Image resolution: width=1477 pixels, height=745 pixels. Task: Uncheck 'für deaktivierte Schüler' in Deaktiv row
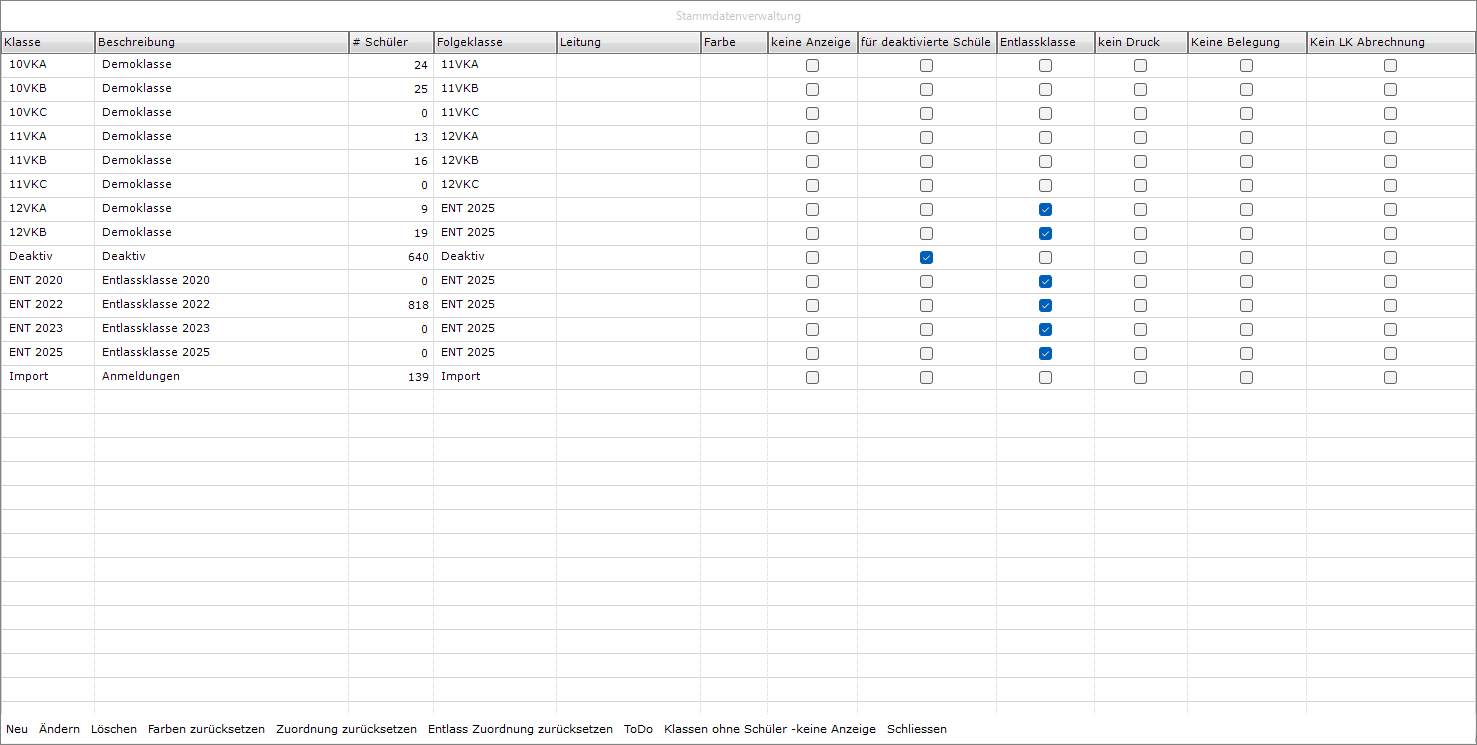click(926, 257)
